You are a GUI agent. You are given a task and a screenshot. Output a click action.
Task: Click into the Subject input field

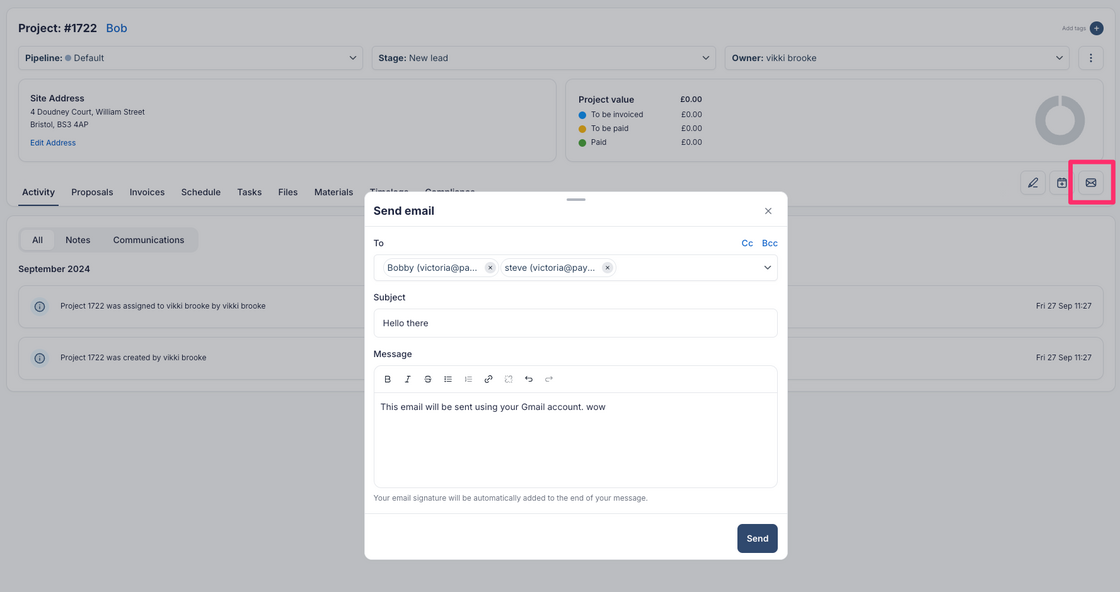(x=575, y=323)
